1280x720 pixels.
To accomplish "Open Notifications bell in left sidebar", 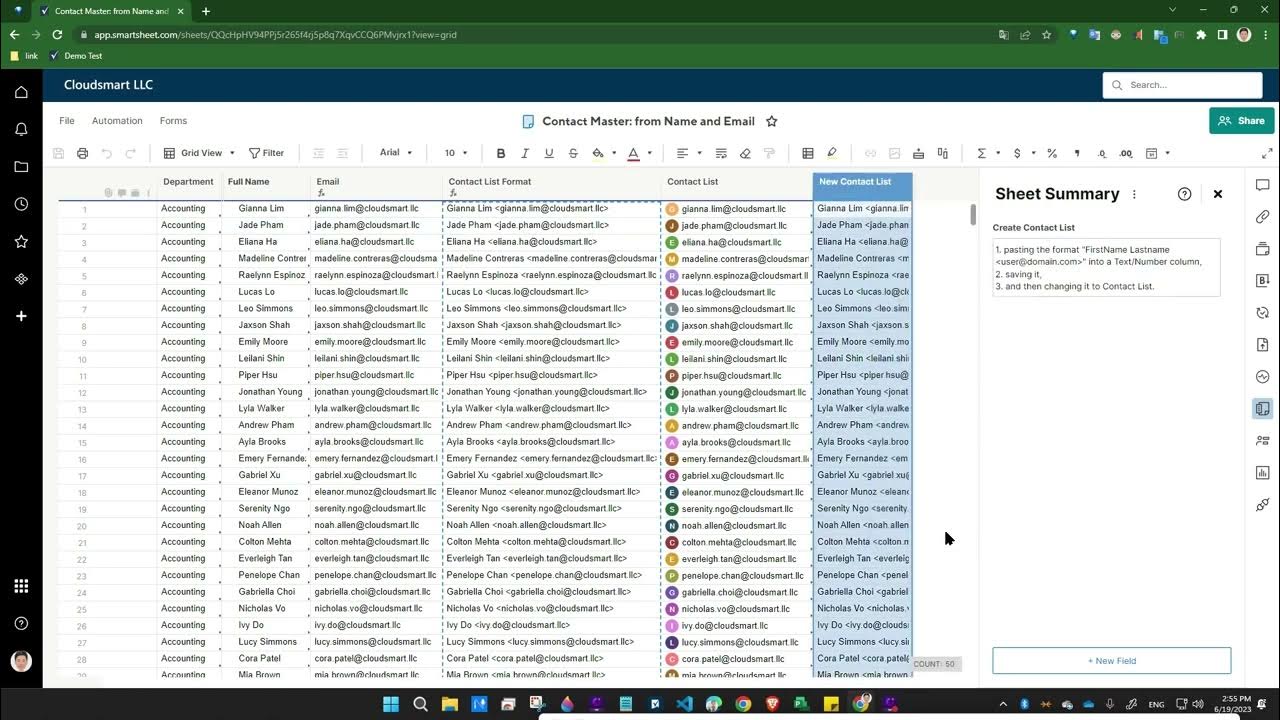I will click(21, 129).
